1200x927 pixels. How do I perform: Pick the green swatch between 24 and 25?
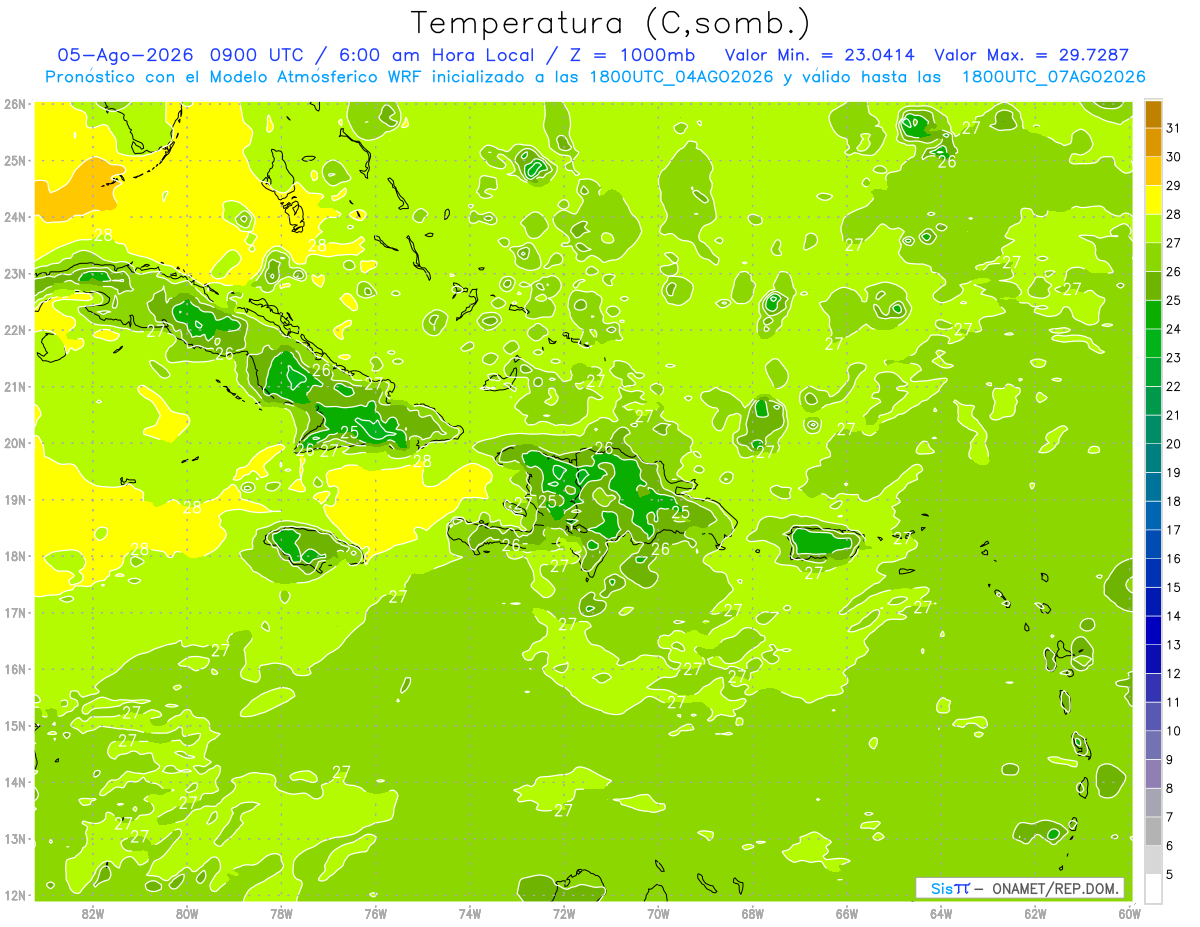click(1153, 315)
